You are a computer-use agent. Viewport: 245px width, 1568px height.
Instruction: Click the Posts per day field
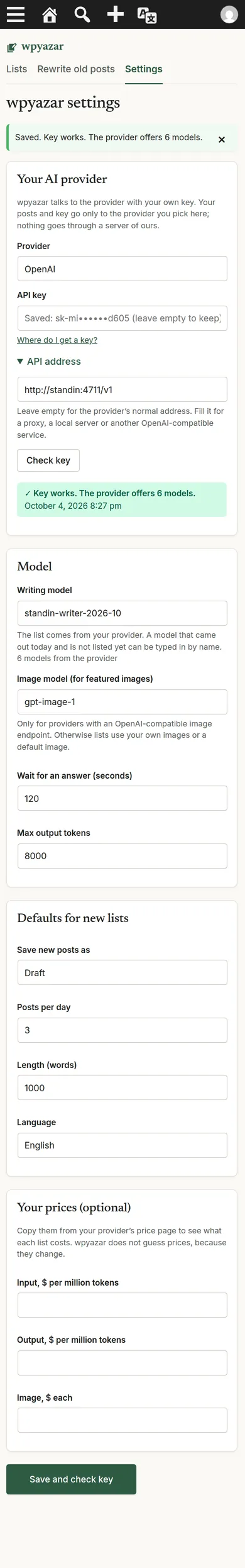coord(122,1030)
